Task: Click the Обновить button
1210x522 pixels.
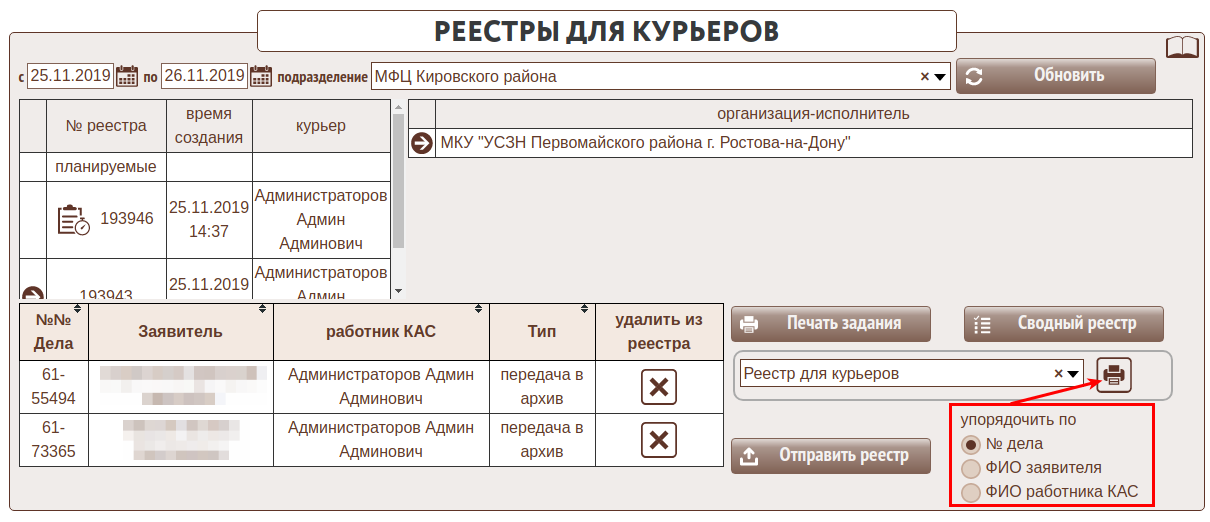Action: (x=1055, y=76)
